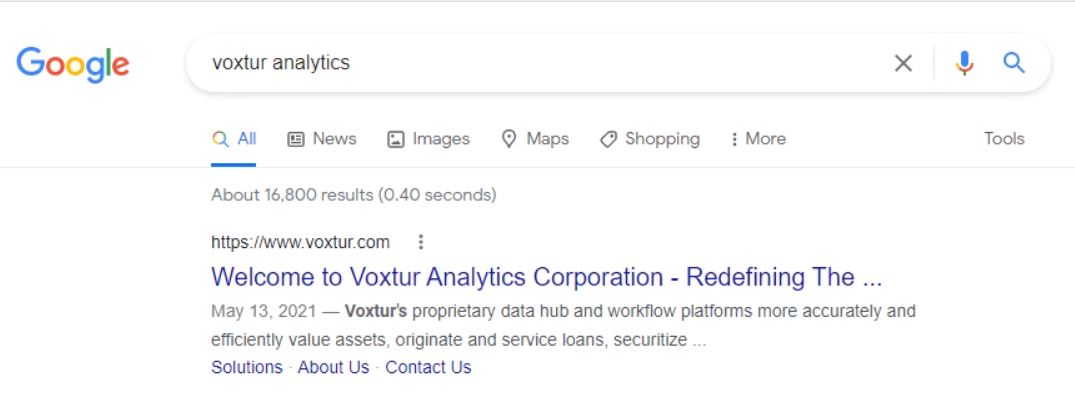Open the Tools search options
This screenshot has height=398, width=1075.
[1004, 138]
